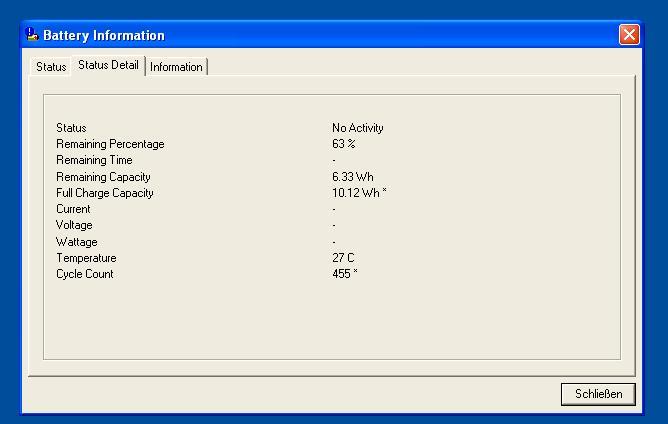Click the battery icon in title bar
Viewport: 668px width, 424px height.
[x=32, y=34]
